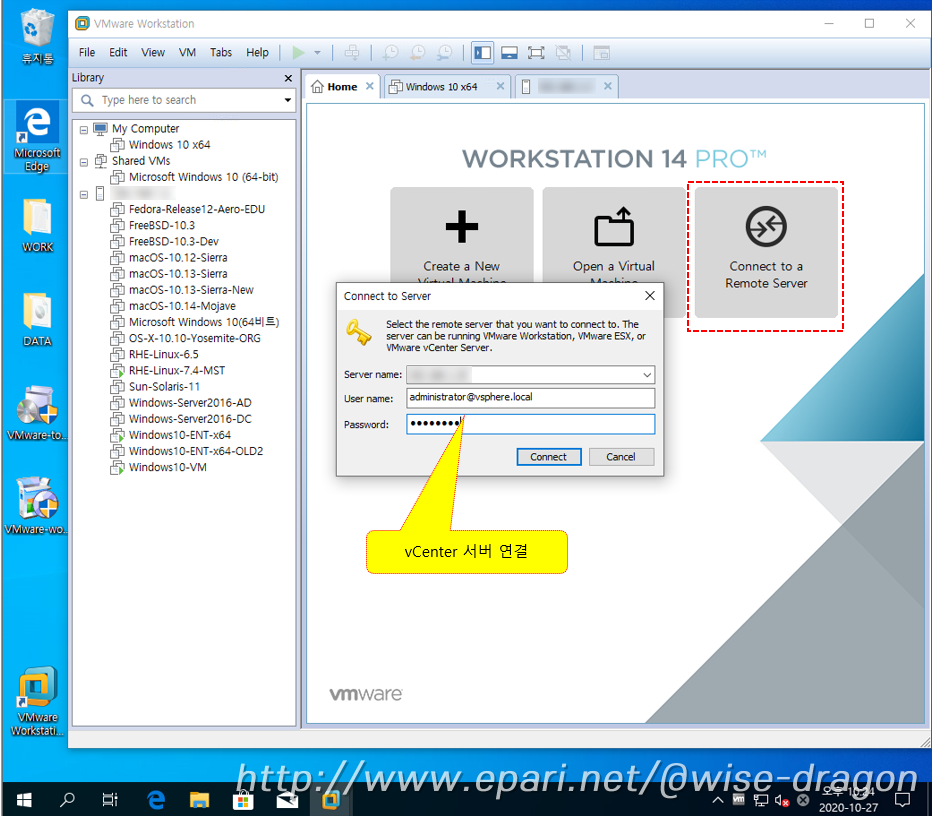The width and height of the screenshot is (932, 816).
Task: Select FreeBSD-10.3-Dev in the tree
Action: coord(174,241)
